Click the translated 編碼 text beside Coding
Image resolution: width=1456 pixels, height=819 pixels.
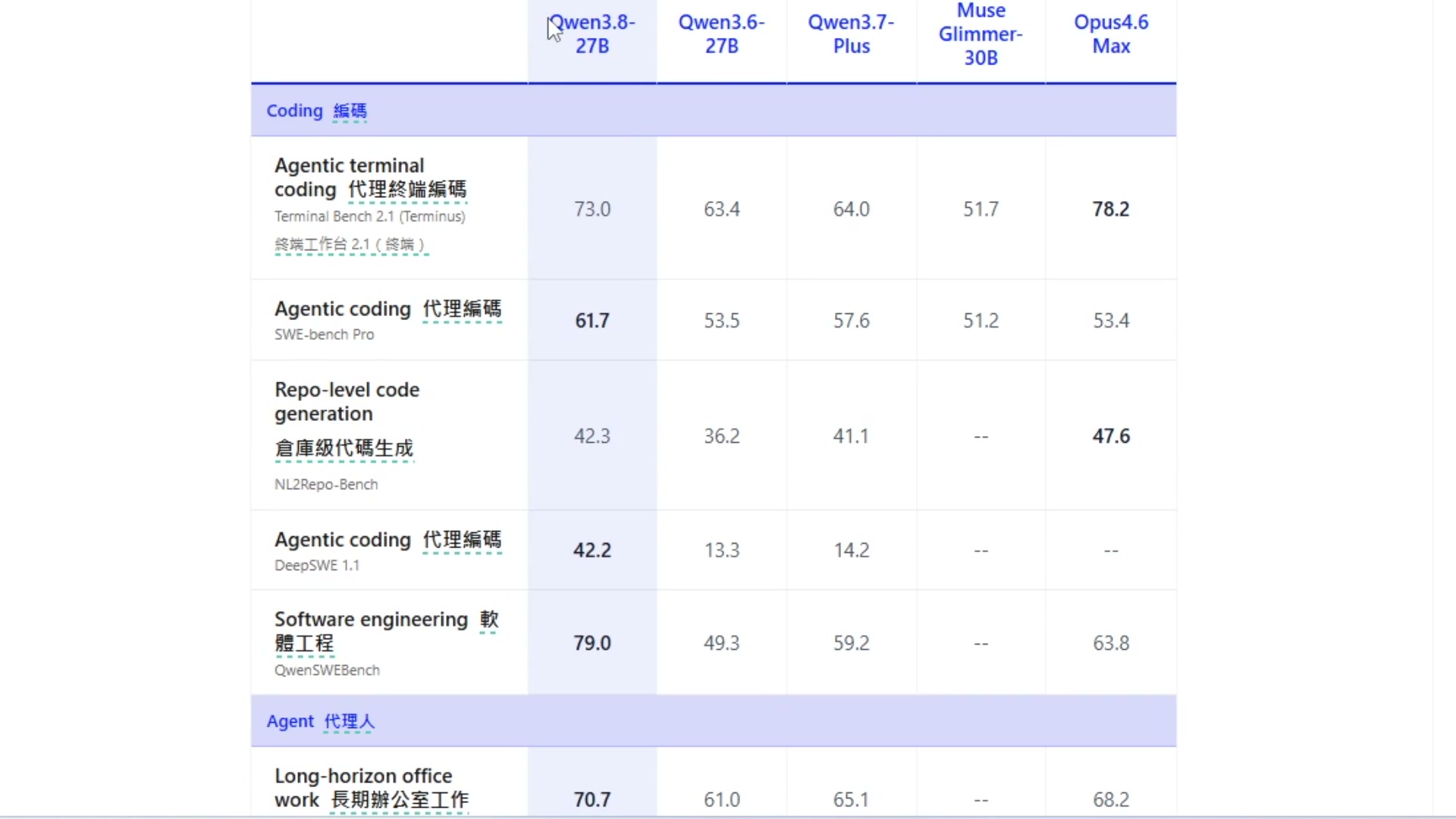pyautogui.click(x=350, y=111)
